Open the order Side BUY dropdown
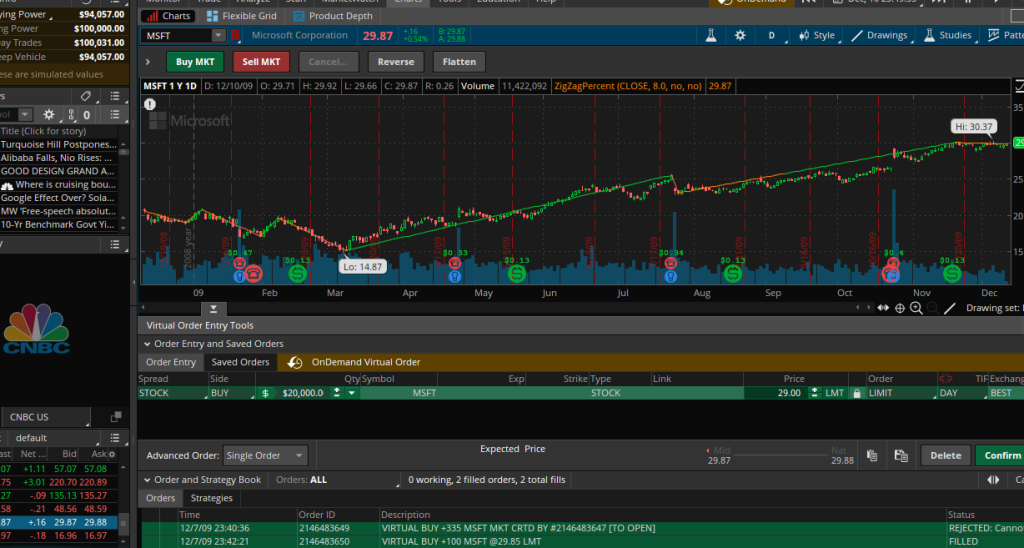 pos(231,393)
